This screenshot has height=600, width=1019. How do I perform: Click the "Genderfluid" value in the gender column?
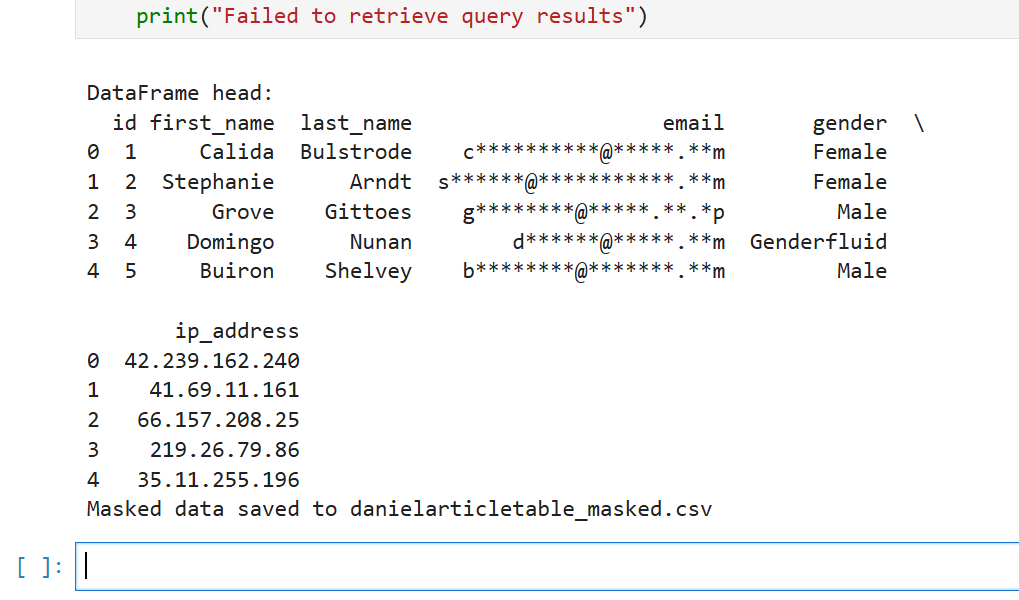(x=818, y=242)
